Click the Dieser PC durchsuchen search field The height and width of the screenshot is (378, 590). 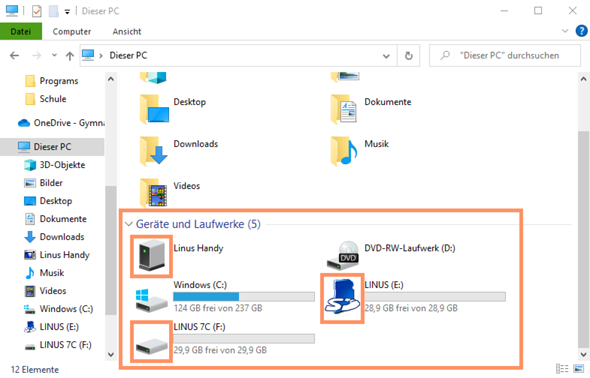505,56
